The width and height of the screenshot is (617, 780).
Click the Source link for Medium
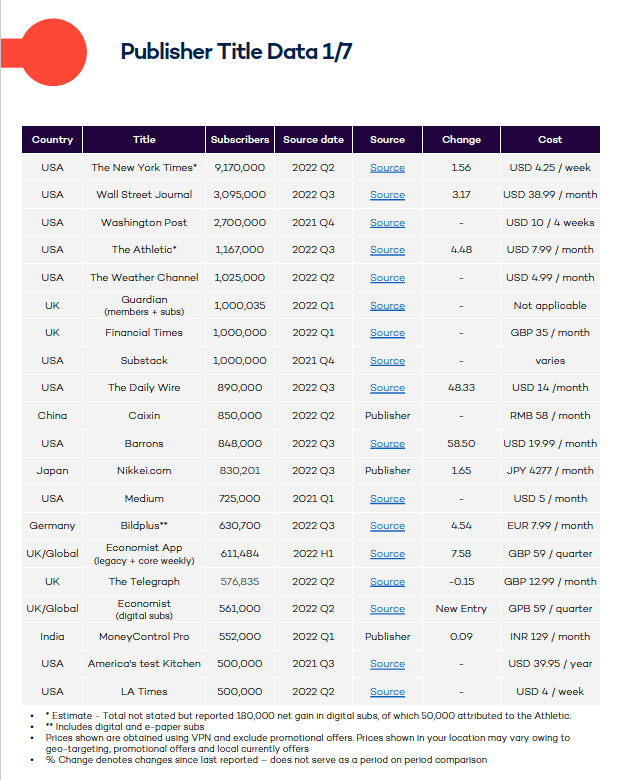point(387,499)
